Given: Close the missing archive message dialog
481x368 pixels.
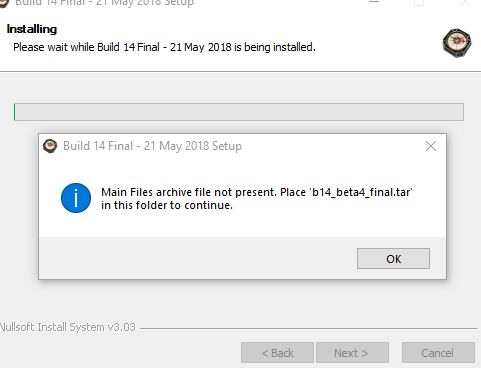Looking at the screenshot, I should pyautogui.click(x=431, y=146).
